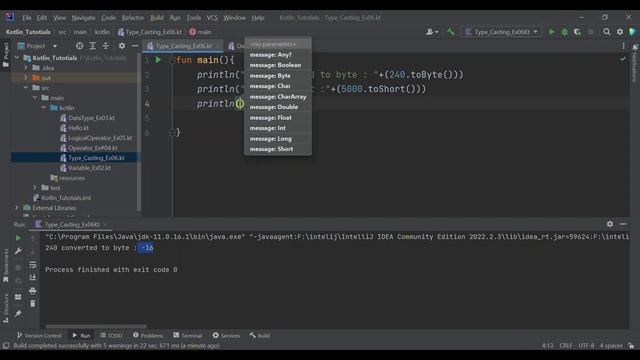Toggle soft-wrap in the Run console
The image size is (640, 360).
33,265
